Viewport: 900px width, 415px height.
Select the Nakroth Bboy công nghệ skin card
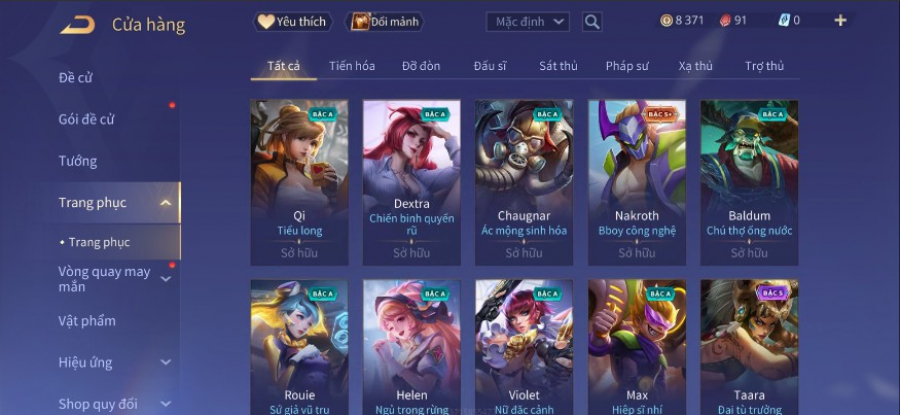(x=637, y=183)
